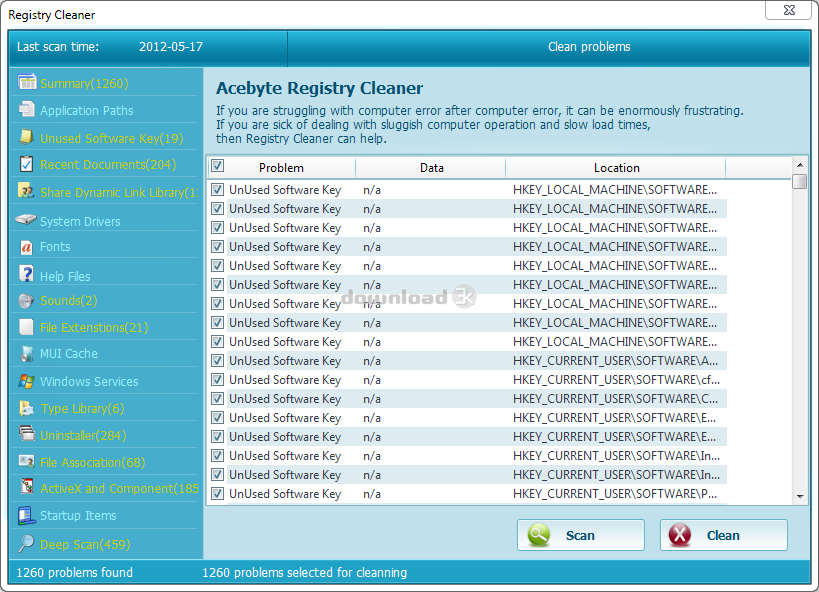Select the Sounds speaker icon
This screenshot has height=592, width=819.
[26, 301]
